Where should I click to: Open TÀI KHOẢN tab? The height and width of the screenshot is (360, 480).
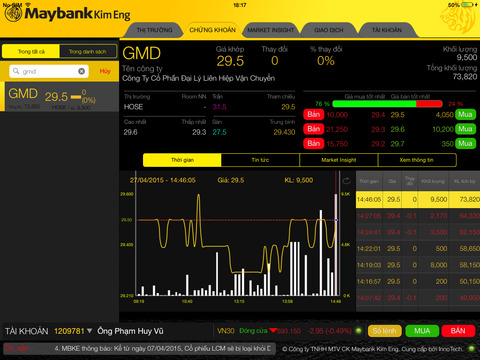387,30
